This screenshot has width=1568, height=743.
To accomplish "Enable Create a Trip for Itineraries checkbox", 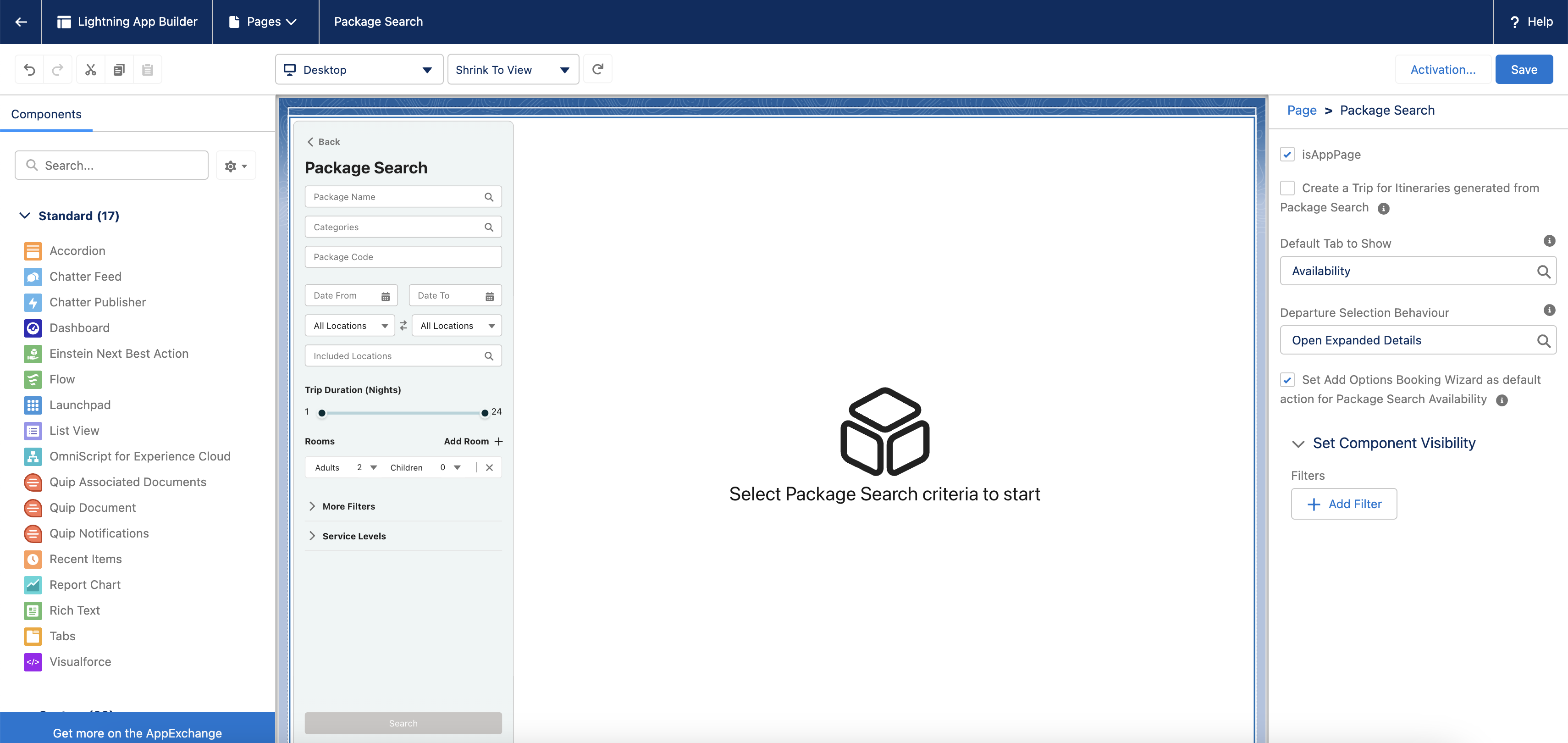I will [1287, 188].
